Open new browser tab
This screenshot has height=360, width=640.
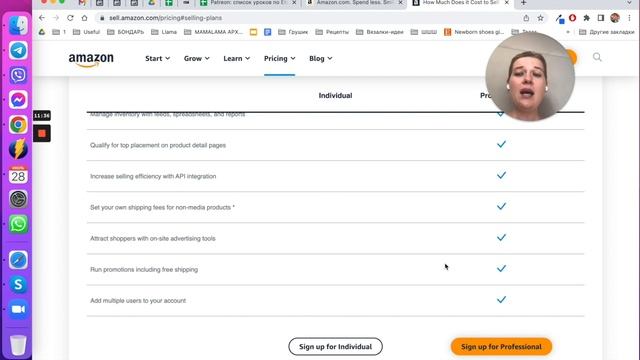(x=524, y=3)
